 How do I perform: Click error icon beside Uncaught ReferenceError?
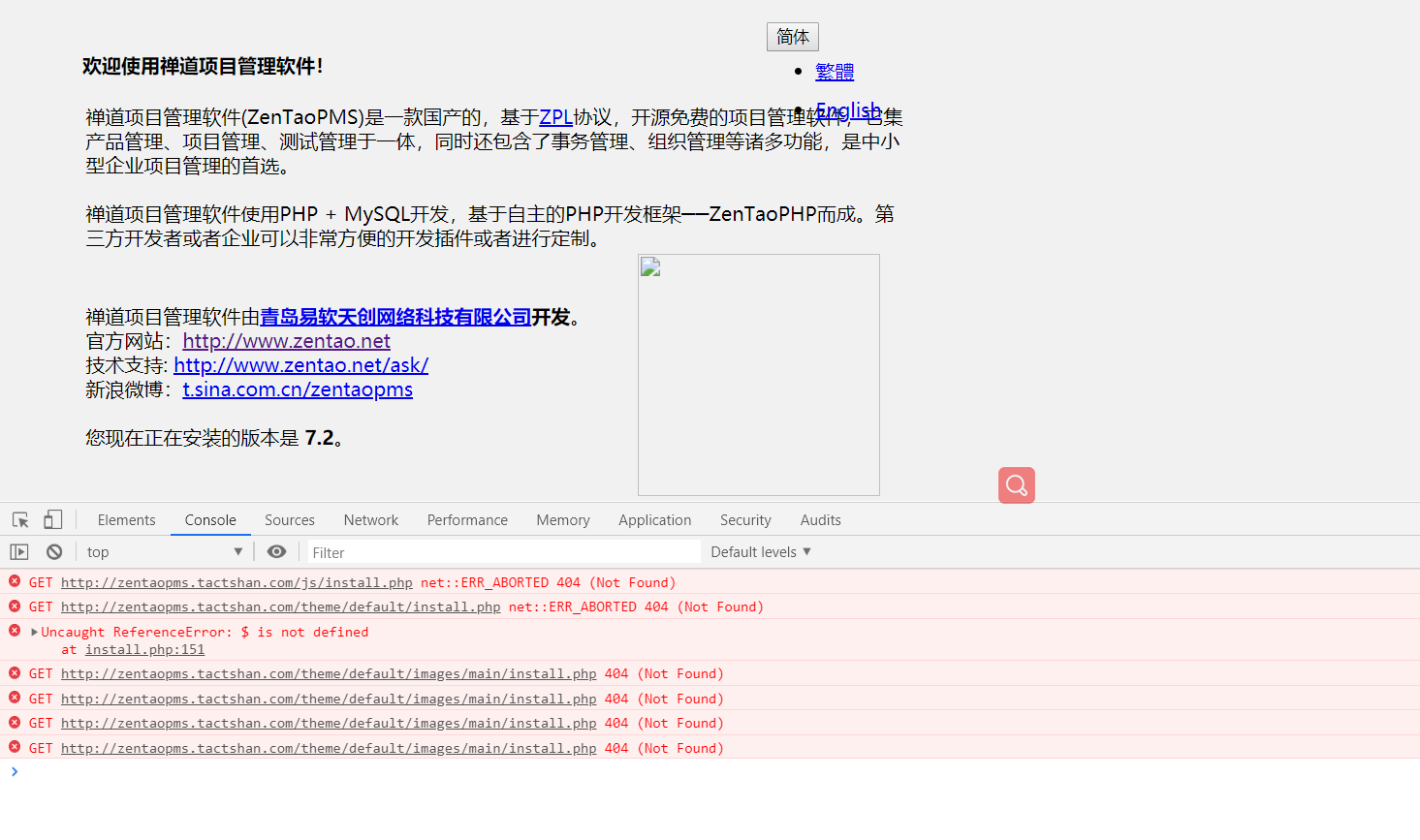[x=15, y=631]
